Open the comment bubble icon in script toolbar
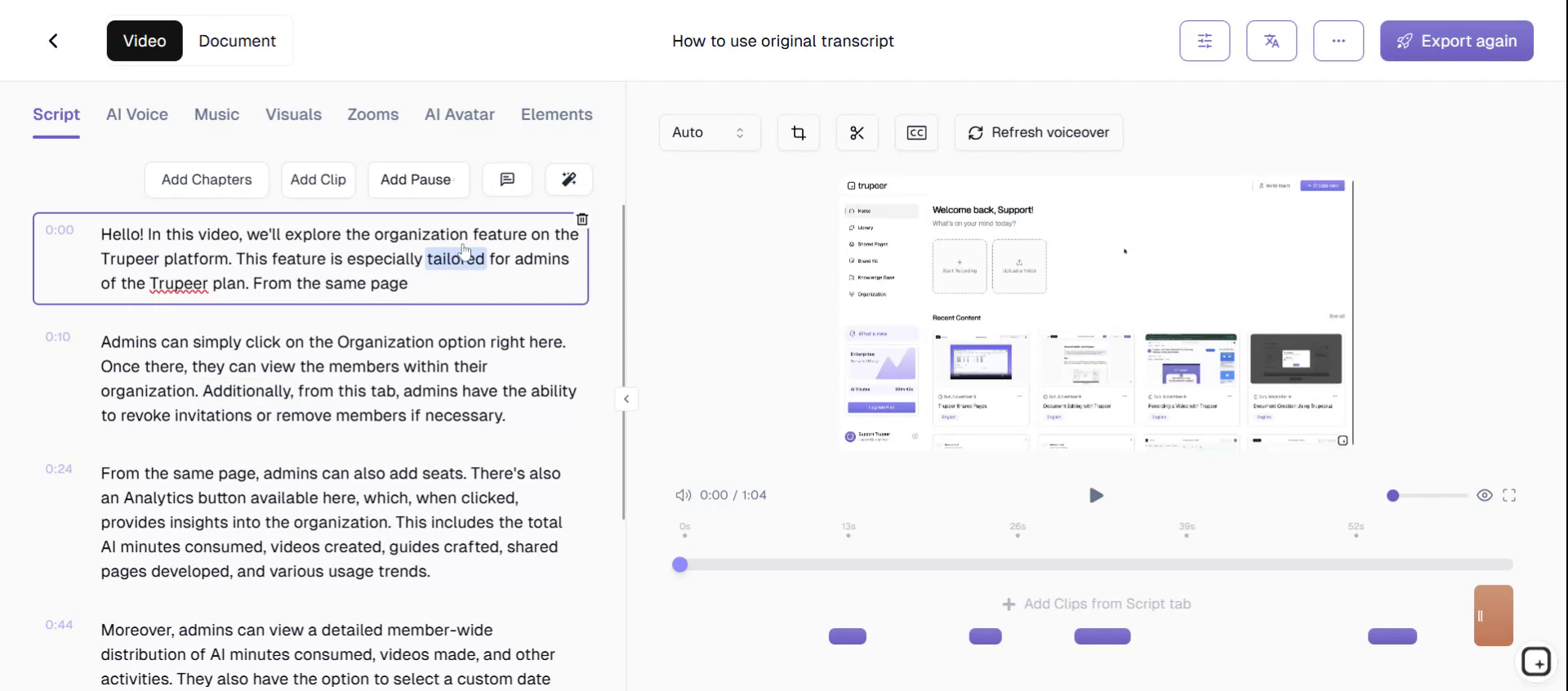The height and width of the screenshot is (691, 1568). (507, 180)
